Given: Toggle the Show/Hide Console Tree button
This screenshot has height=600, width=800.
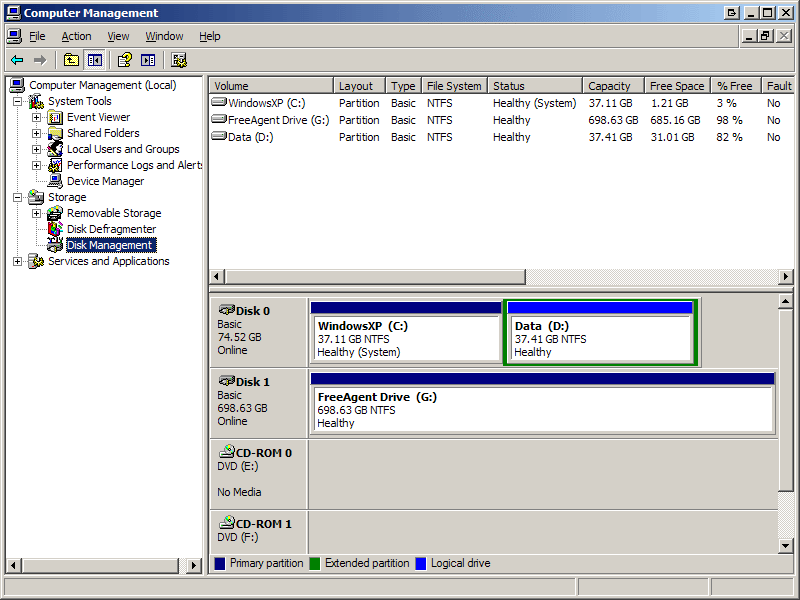Looking at the screenshot, I should 94,60.
